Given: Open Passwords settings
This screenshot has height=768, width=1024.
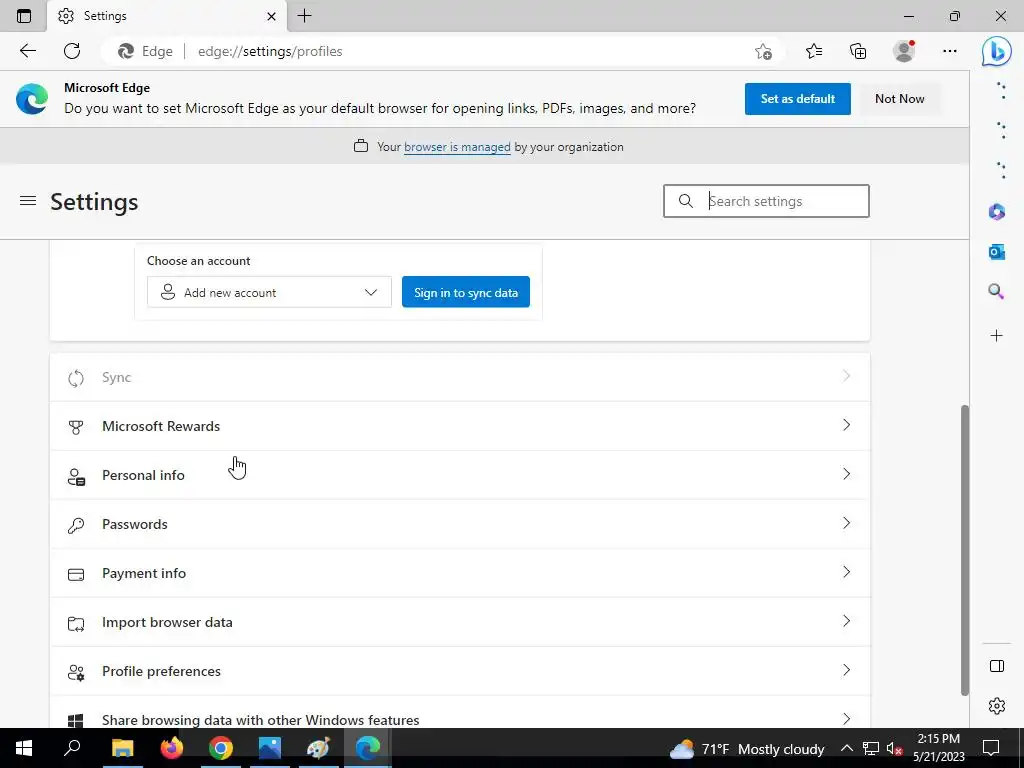Looking at the screenshot, I should [460, 524].
